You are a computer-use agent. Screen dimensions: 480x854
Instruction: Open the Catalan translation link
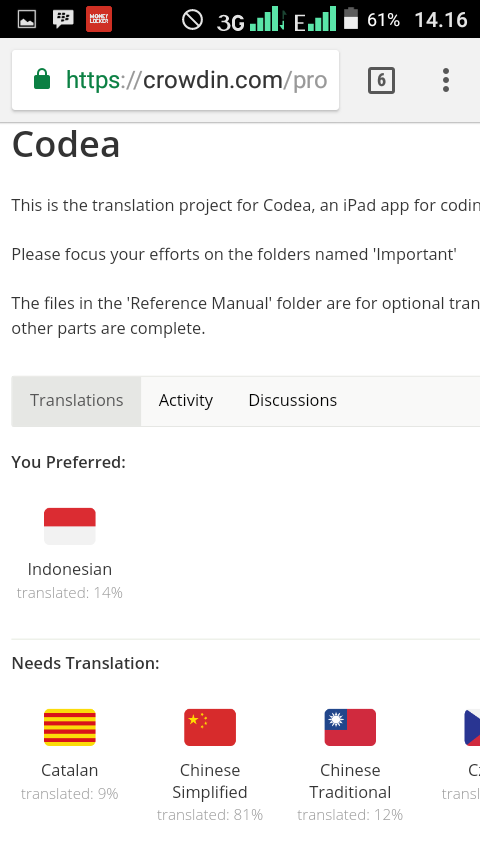point(70,770)
